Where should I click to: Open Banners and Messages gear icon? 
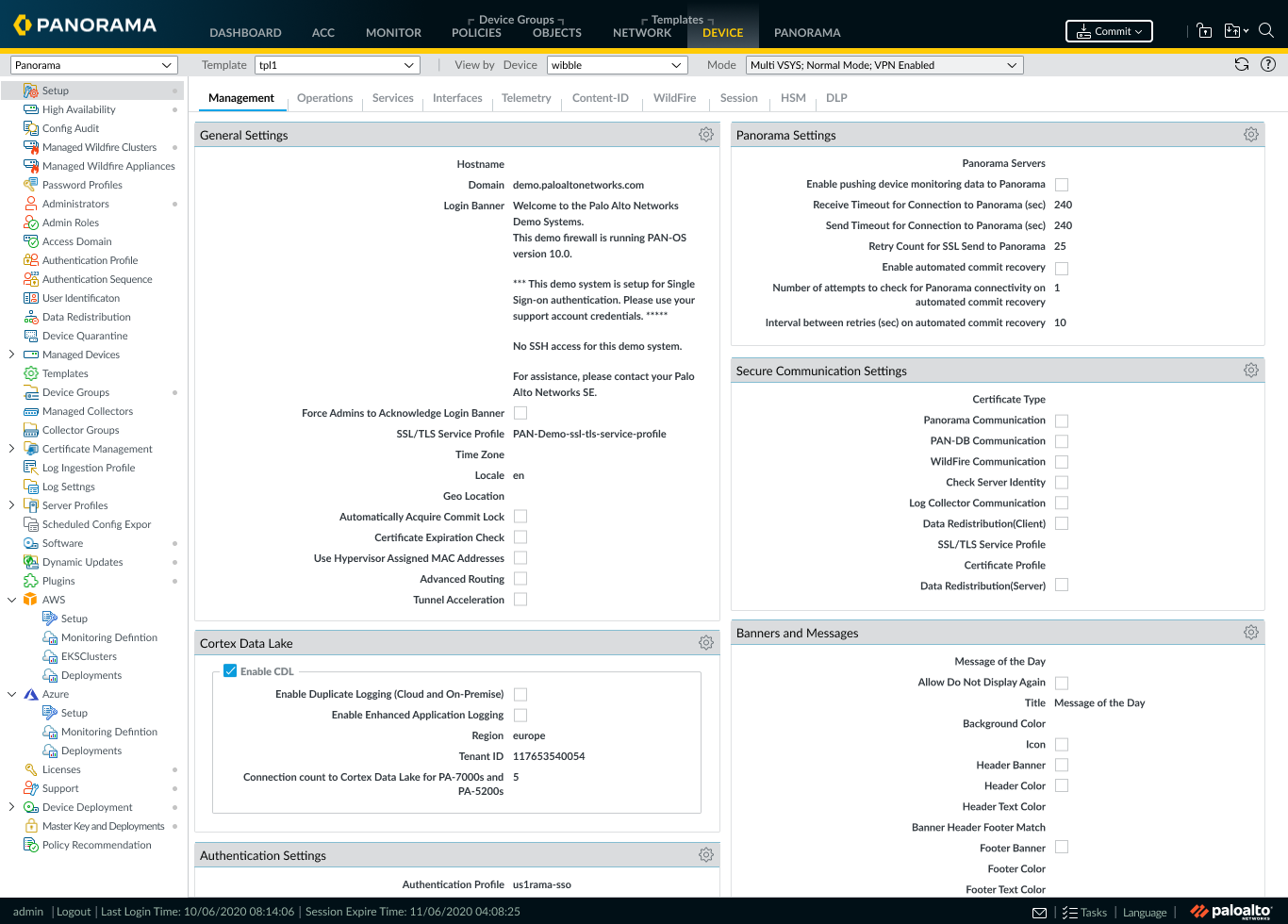pyautogui.click(x=1250, y=633)
